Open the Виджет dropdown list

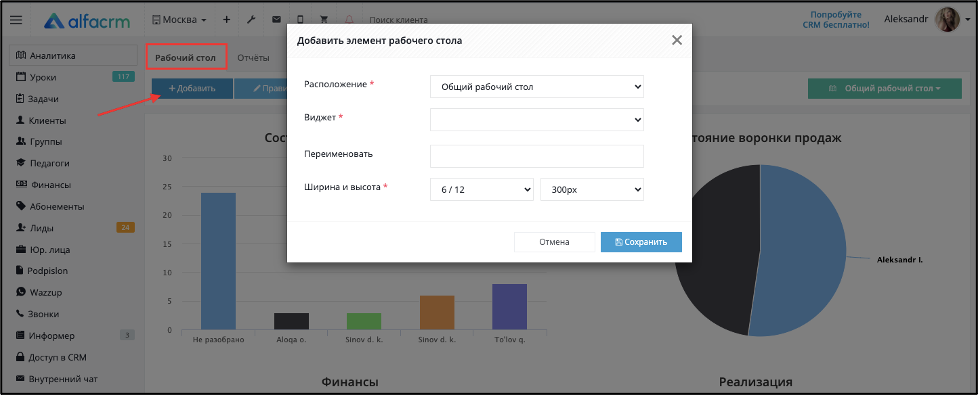pos(537,119)
